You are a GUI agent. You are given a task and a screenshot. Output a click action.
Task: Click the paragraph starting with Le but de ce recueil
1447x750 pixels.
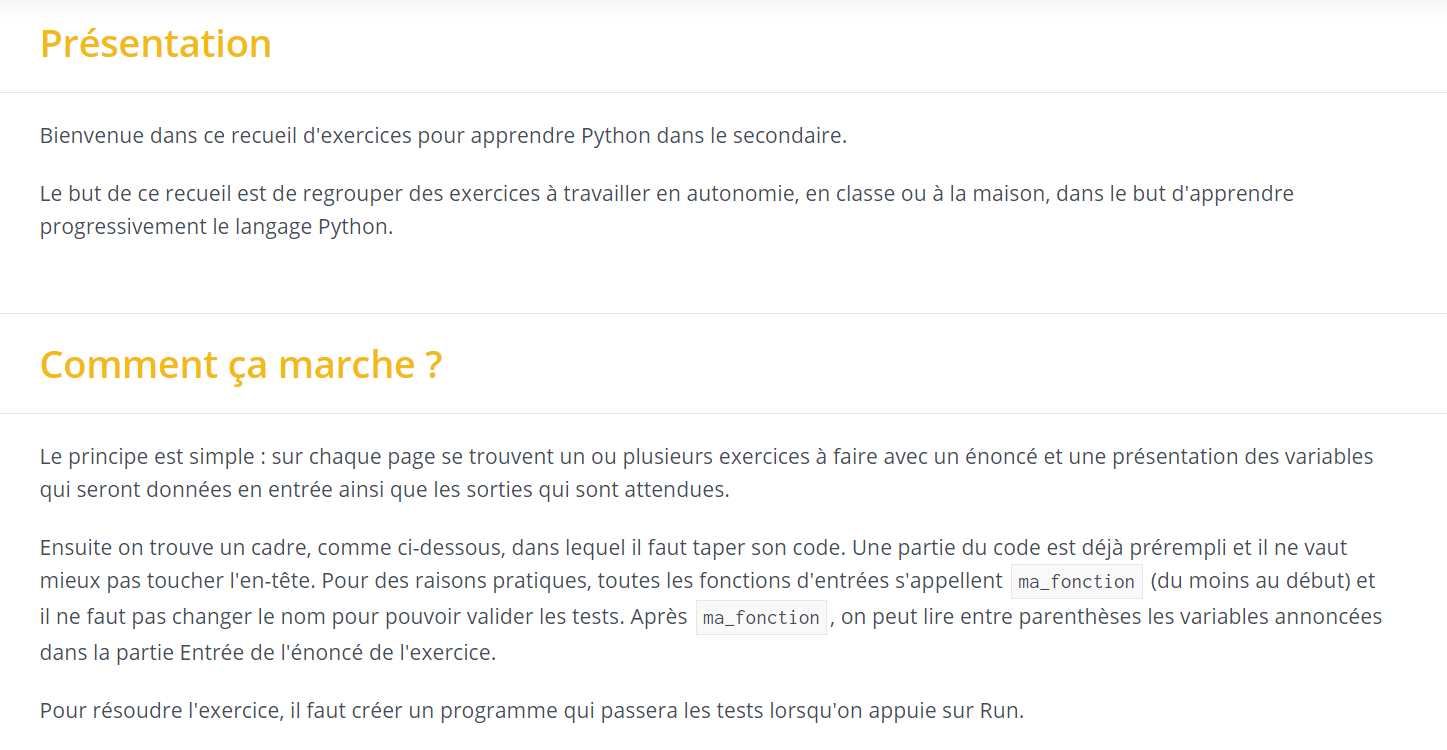pos(667,210)
